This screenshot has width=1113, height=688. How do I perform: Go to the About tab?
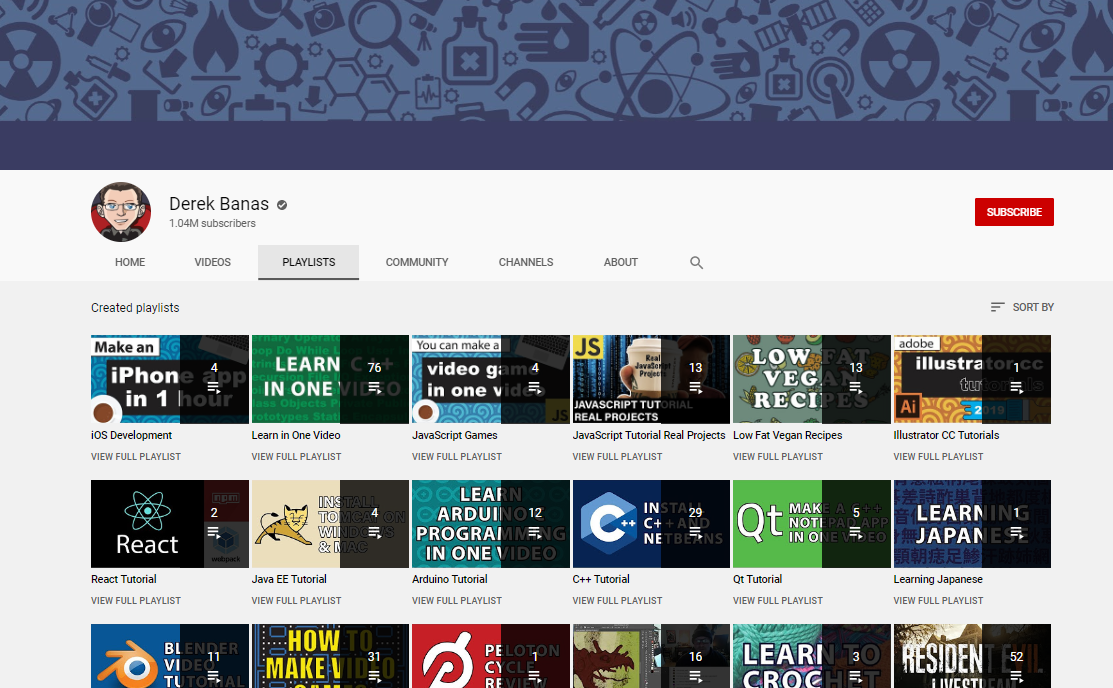620,262
